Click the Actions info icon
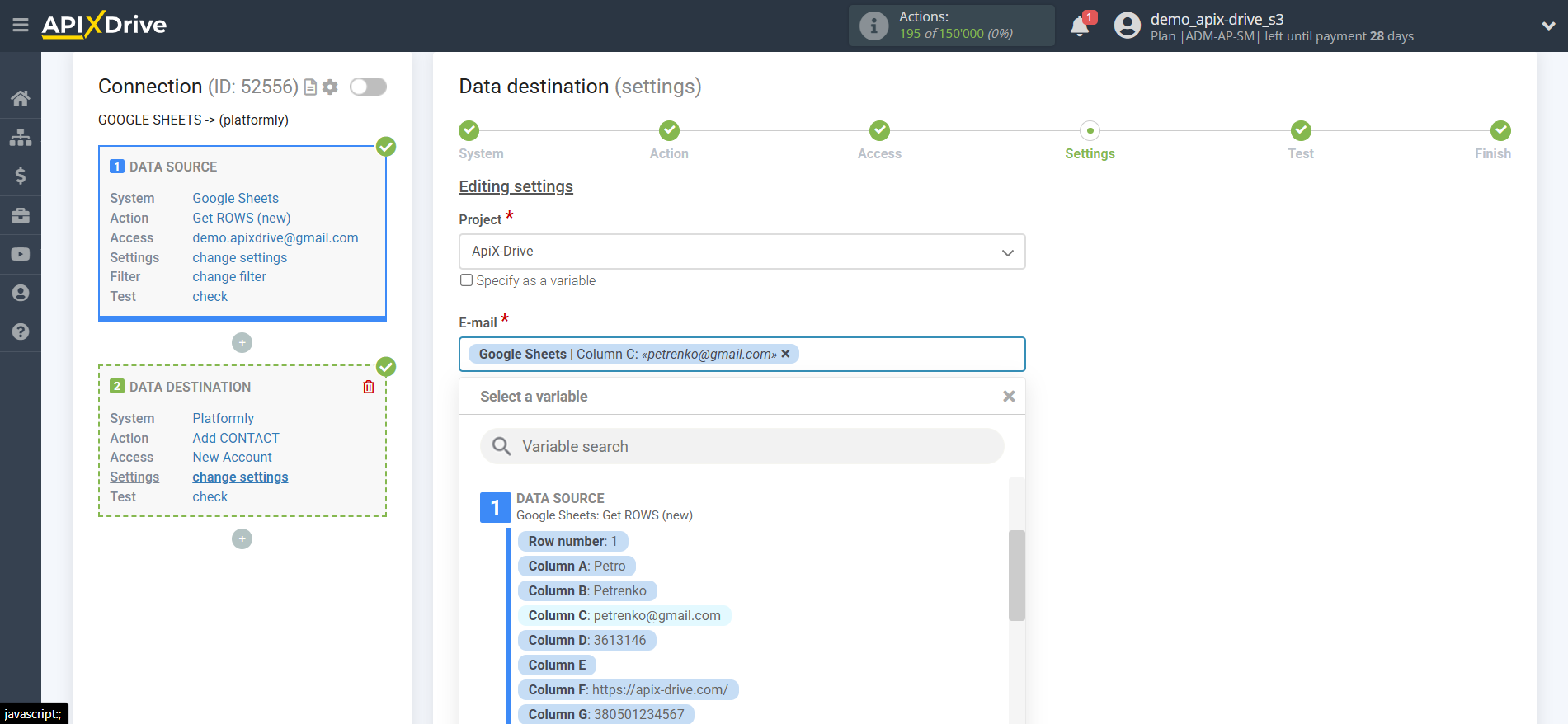The height and width of the screenshot is (724, 1568). pos(873,26)
